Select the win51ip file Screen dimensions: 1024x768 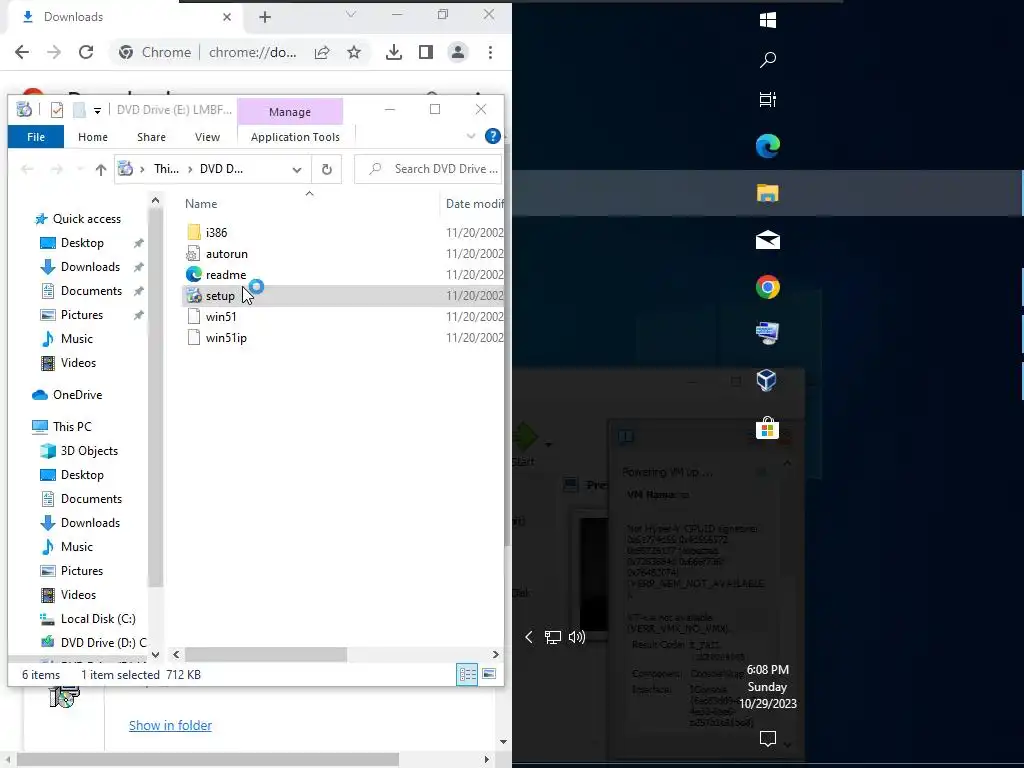point(226,338)
